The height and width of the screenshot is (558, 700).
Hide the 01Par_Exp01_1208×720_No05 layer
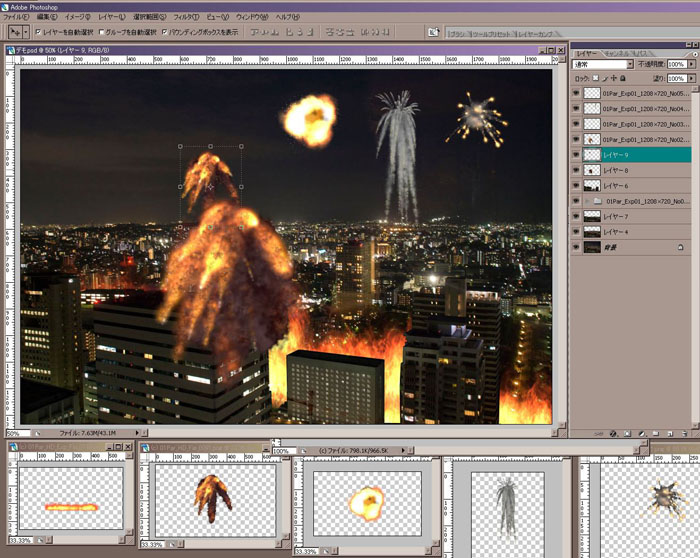(576, 93)
